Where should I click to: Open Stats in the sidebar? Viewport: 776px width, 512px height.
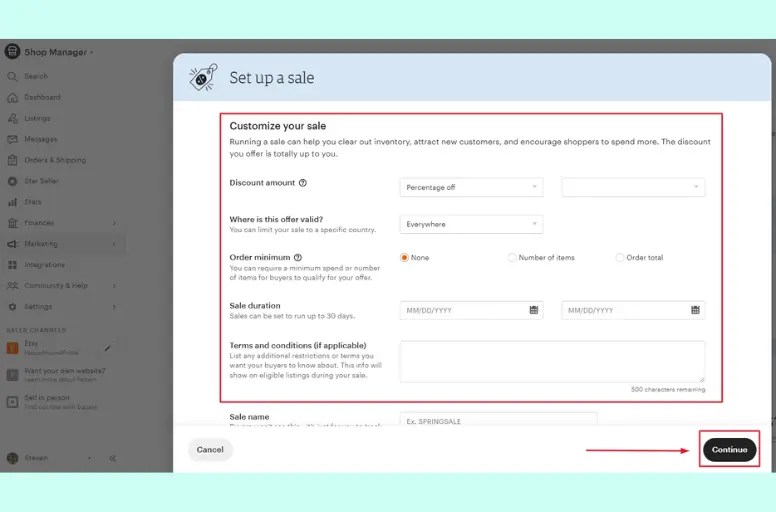(33, 202)
